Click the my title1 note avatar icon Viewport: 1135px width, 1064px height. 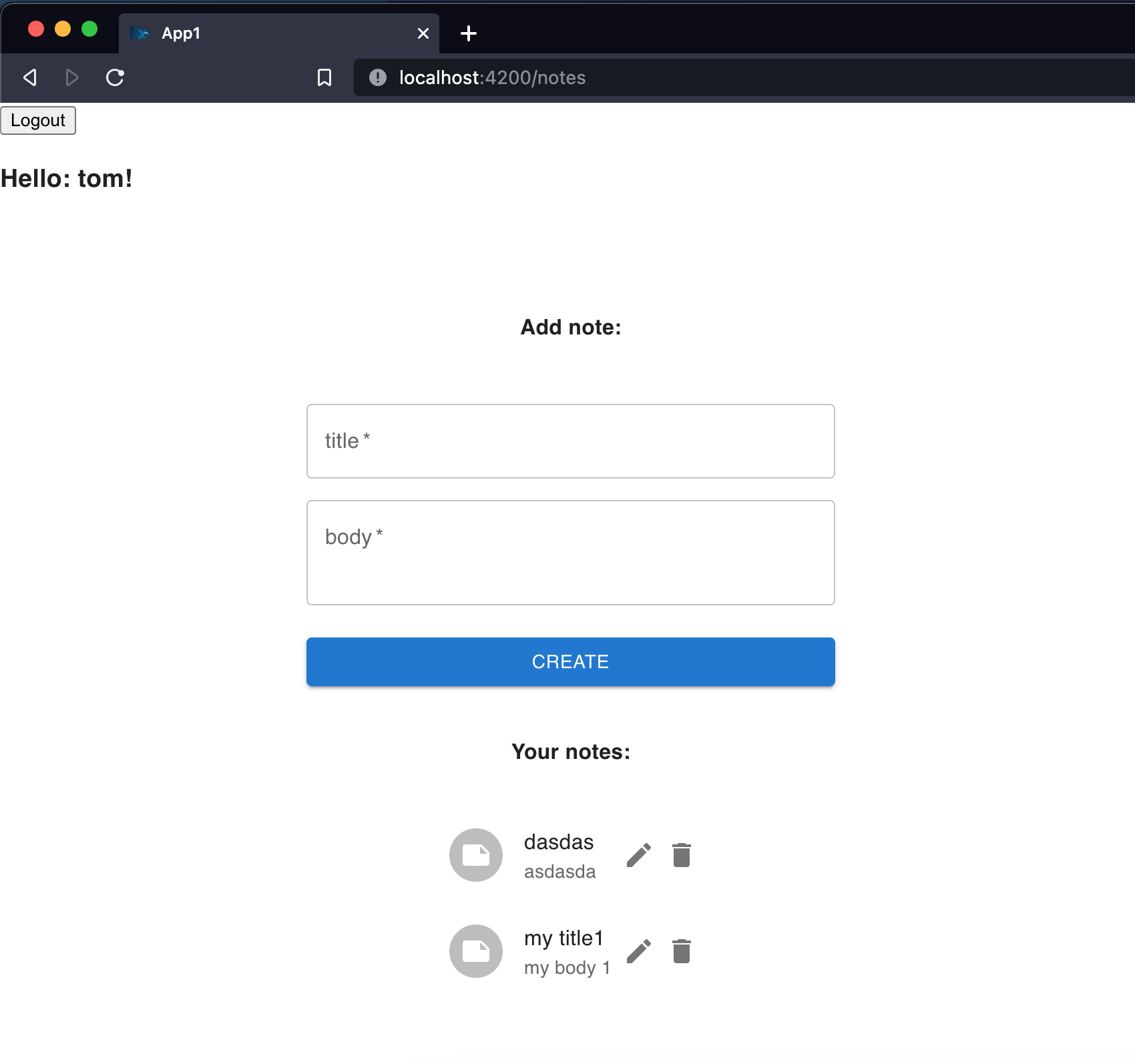pos(476,951)
